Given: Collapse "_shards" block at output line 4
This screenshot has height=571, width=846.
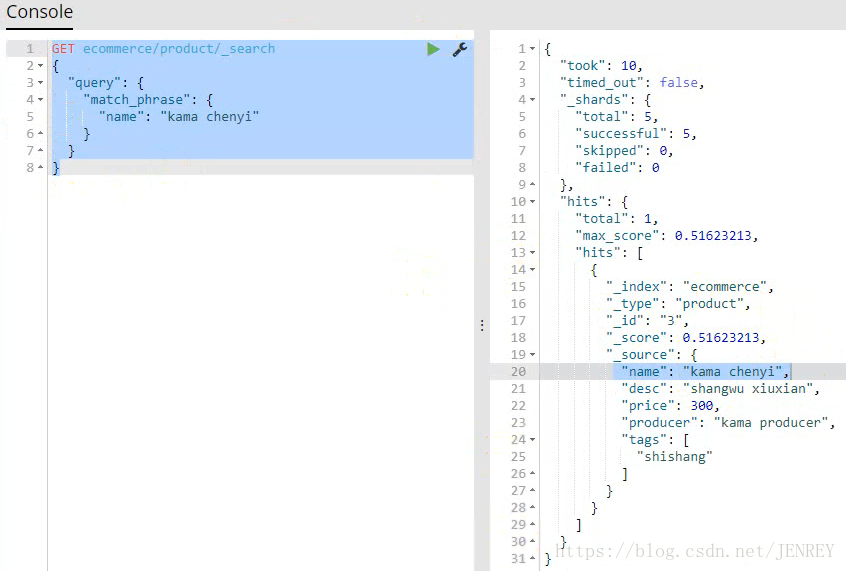Looking at the screenshot, I should [x=533, y=100].
